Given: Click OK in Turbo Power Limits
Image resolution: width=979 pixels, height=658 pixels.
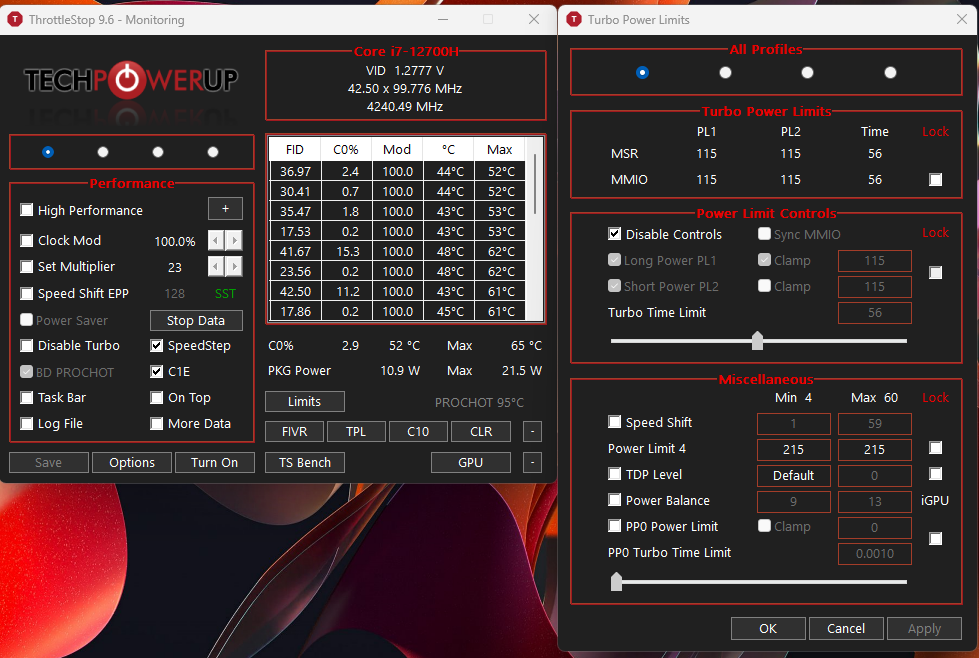Looking at the screenshot, I should click(768, 629).
